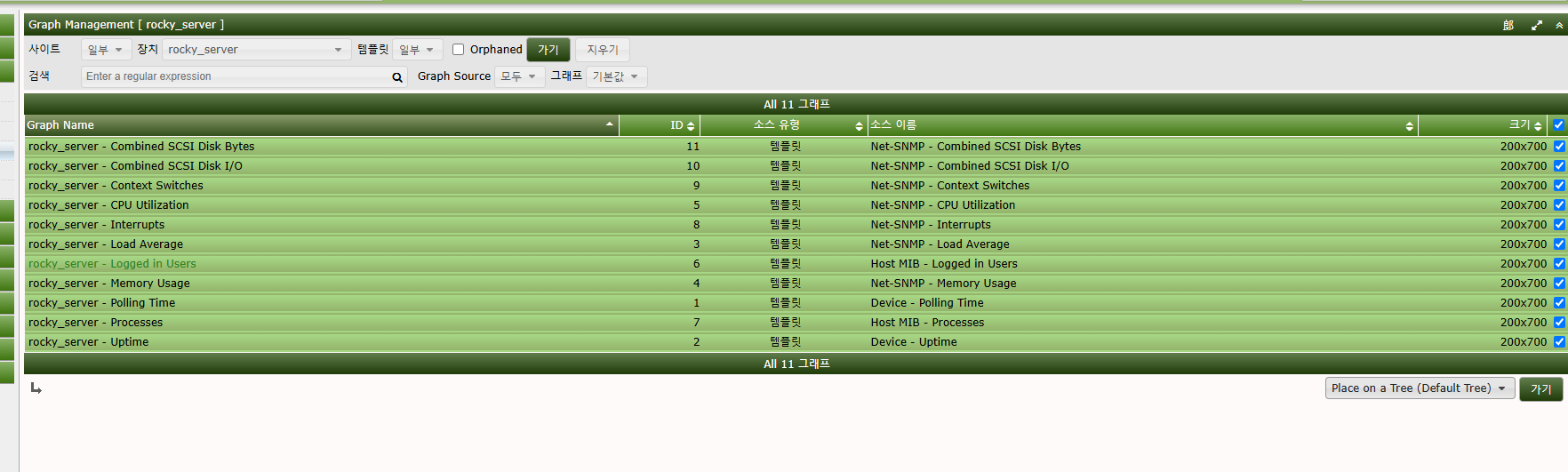Image resolution: width=1568 pixels, height=472 pixels.
Task: Open the Logged in Users graph link
Action: tap(112, 264)
